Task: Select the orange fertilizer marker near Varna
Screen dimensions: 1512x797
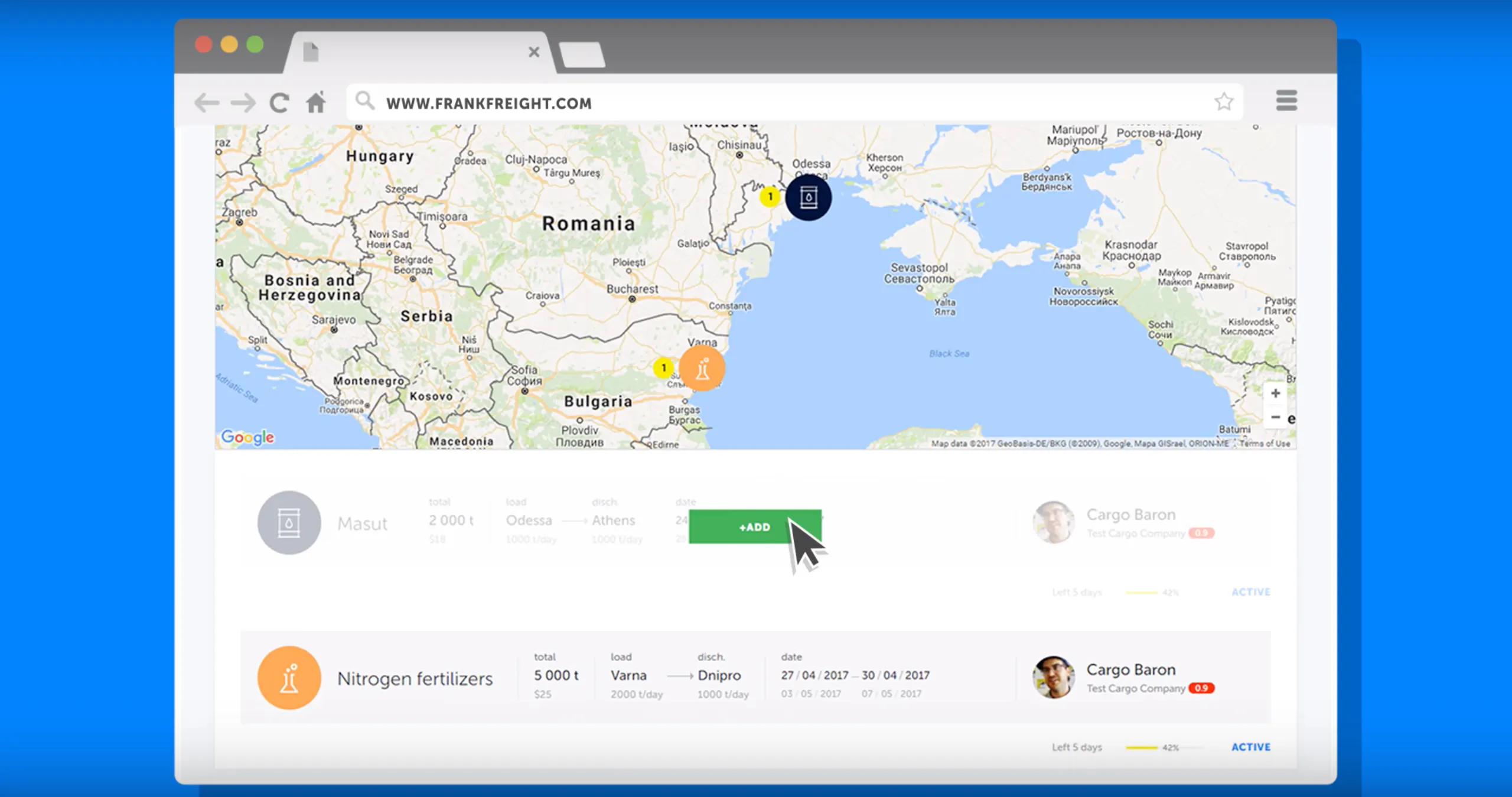Action: 702,368
